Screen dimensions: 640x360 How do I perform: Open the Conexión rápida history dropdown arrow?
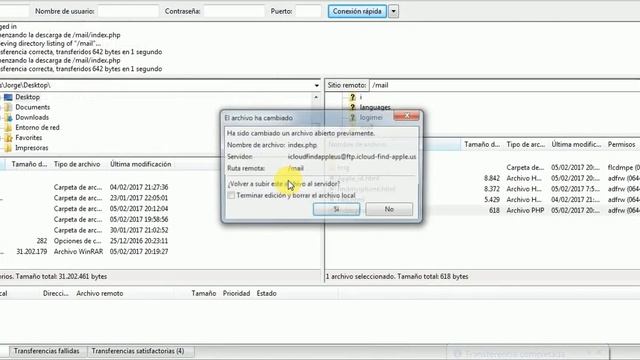click(x=393, y=11)
